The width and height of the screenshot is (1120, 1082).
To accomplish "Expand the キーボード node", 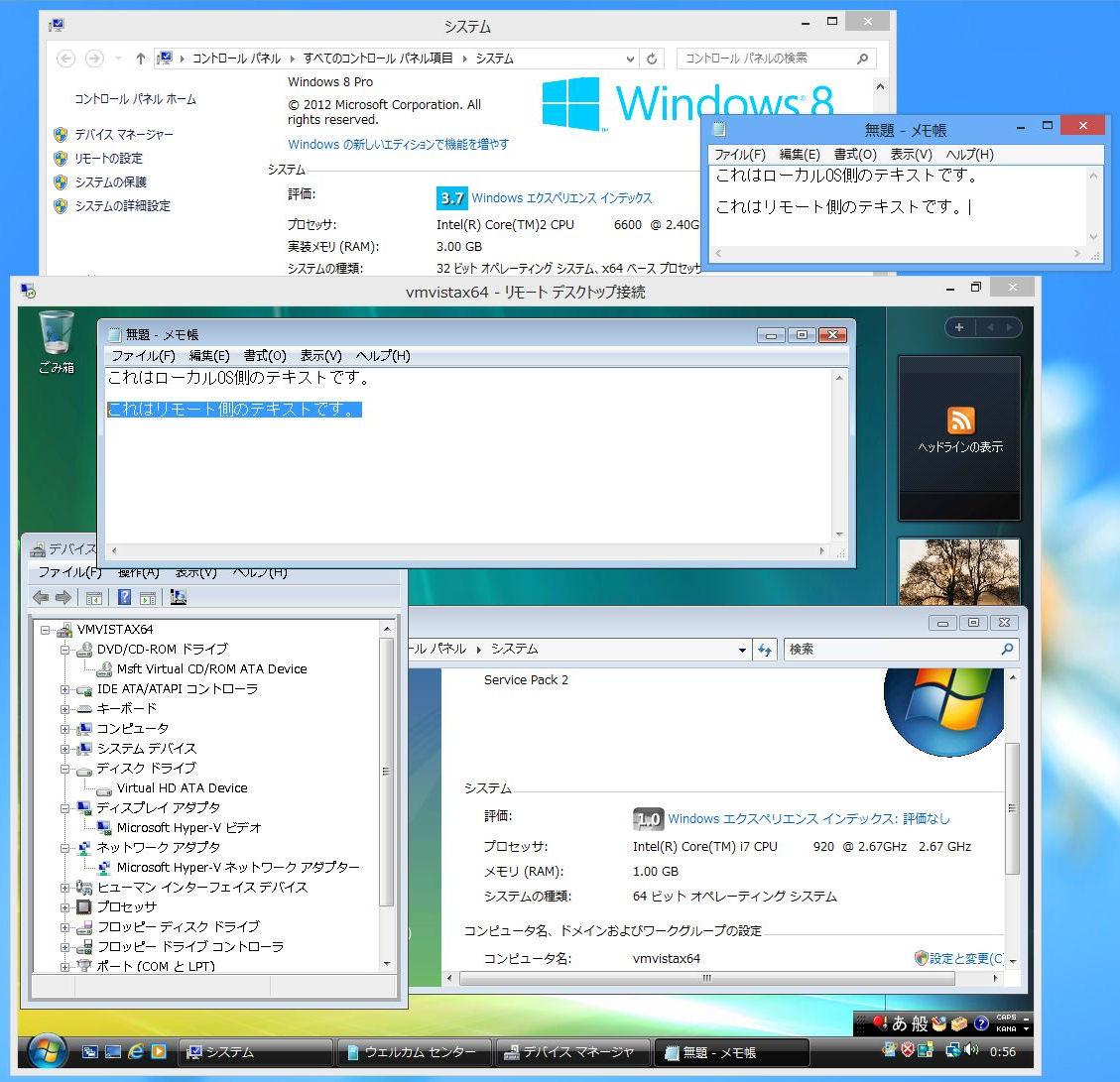I will pyautogui.click(x=65, y=709).
